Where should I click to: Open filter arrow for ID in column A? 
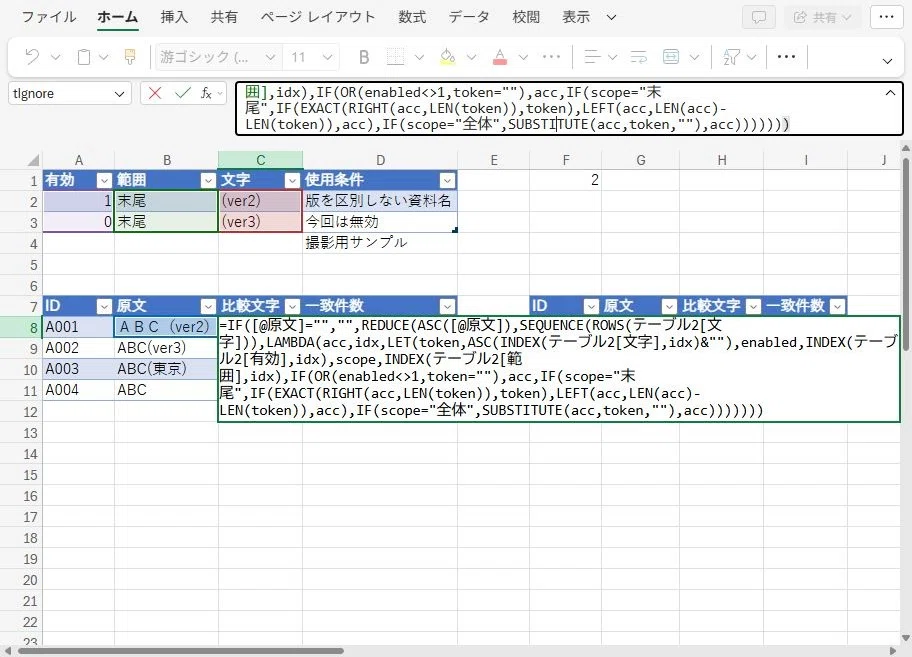(104, 306)
